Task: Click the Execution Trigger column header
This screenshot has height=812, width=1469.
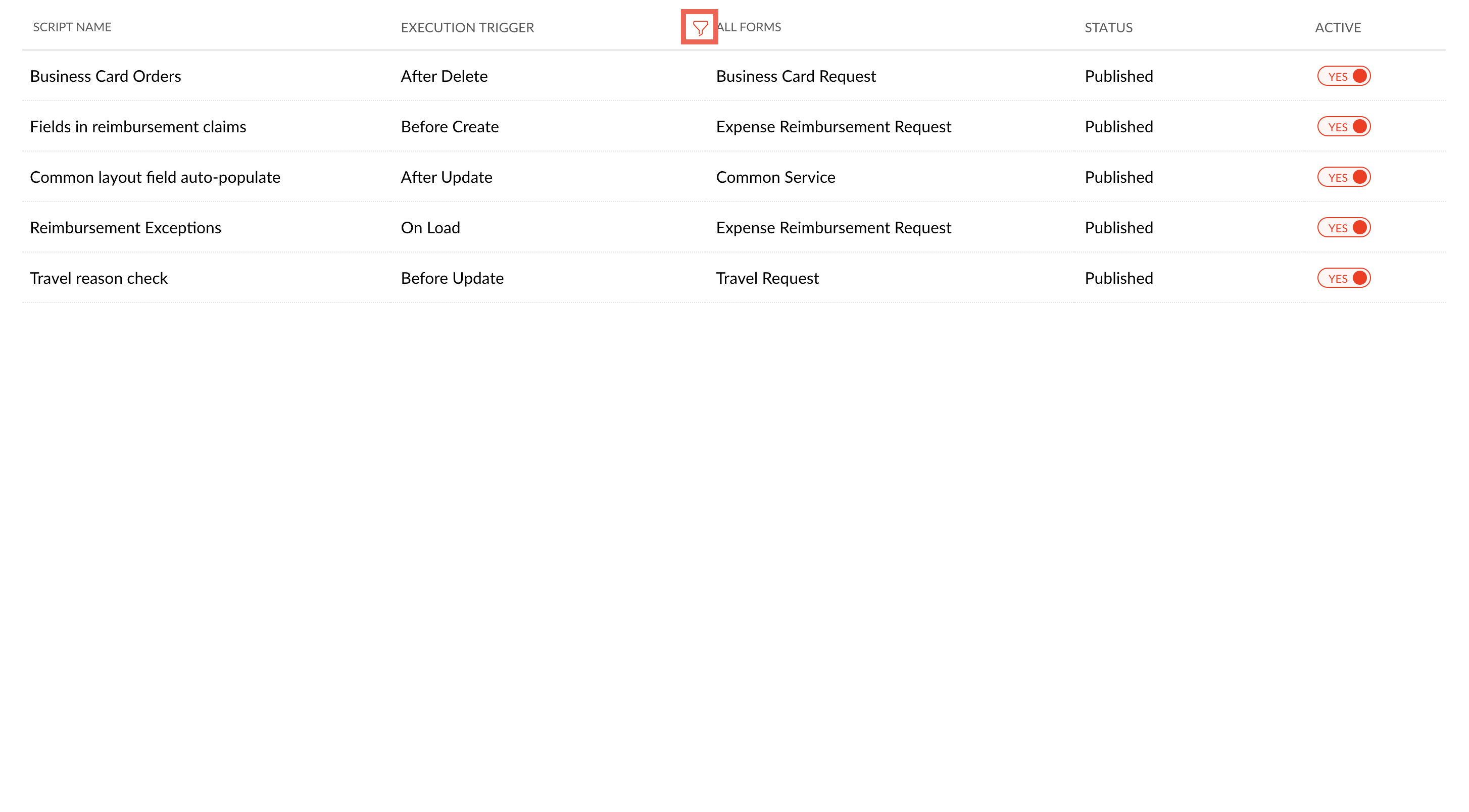Action: click(x=467, y=27)
